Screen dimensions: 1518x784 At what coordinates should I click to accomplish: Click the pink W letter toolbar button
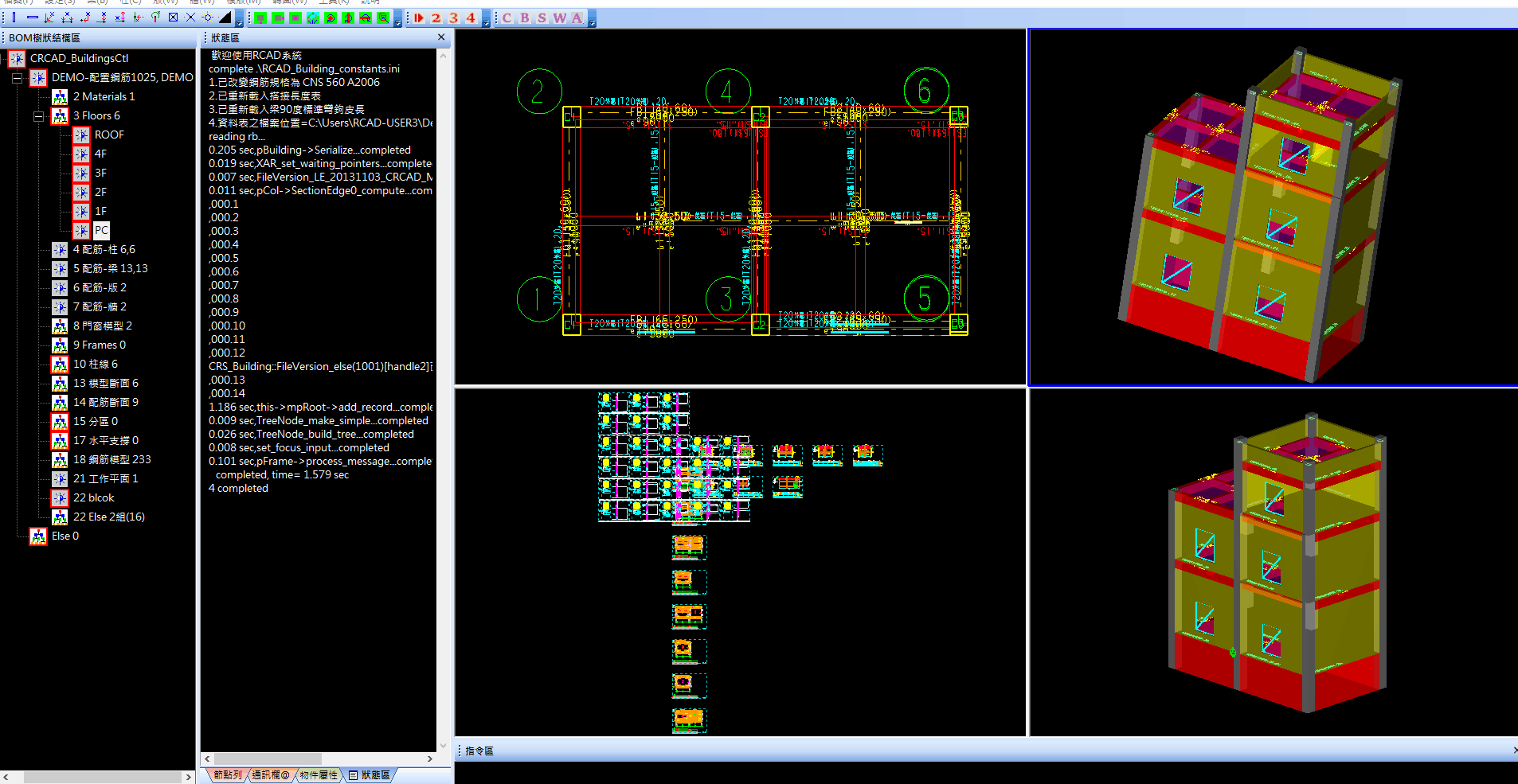point(560,18)
